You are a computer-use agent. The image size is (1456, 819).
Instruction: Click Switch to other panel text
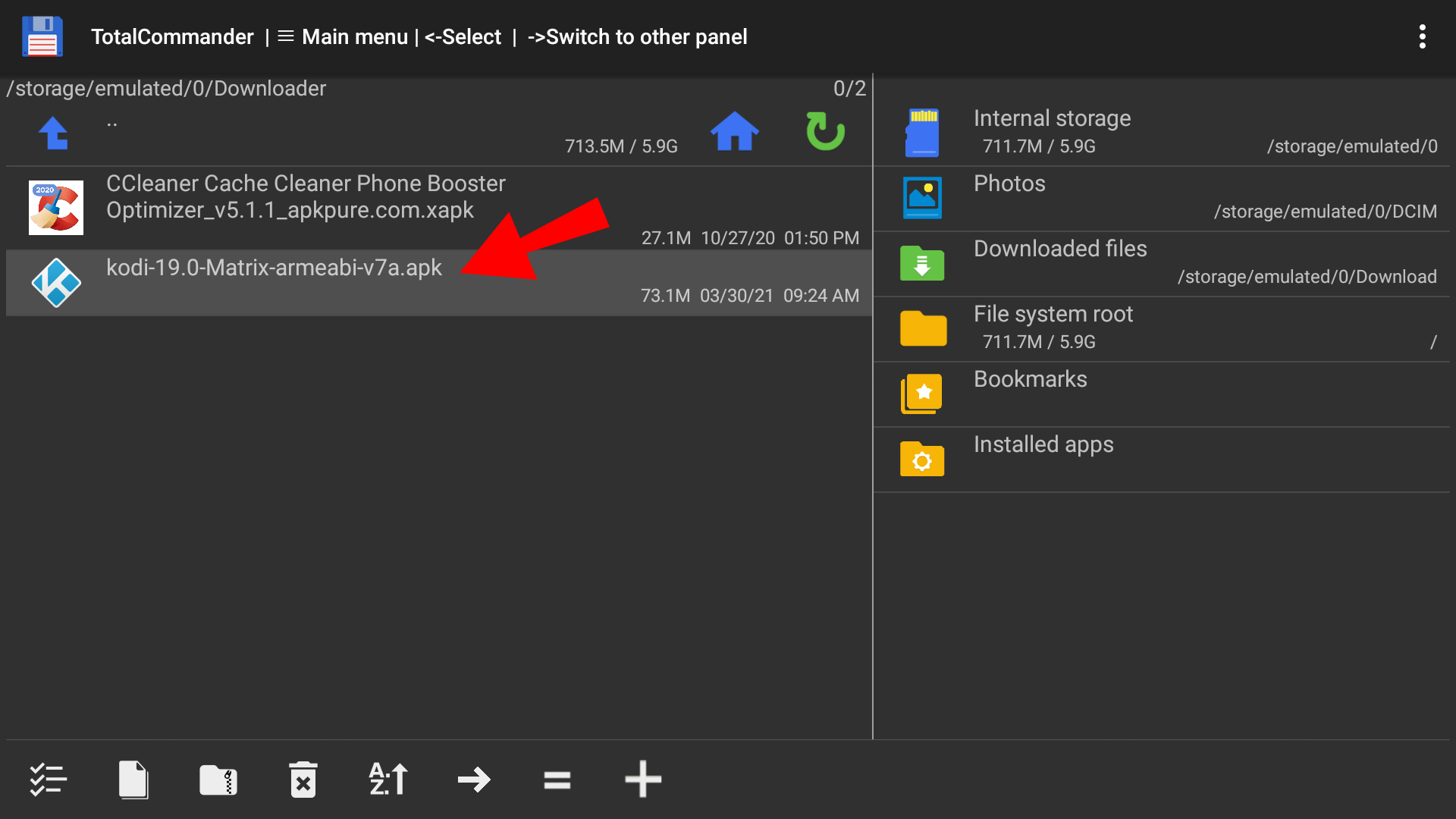(637, 36)
